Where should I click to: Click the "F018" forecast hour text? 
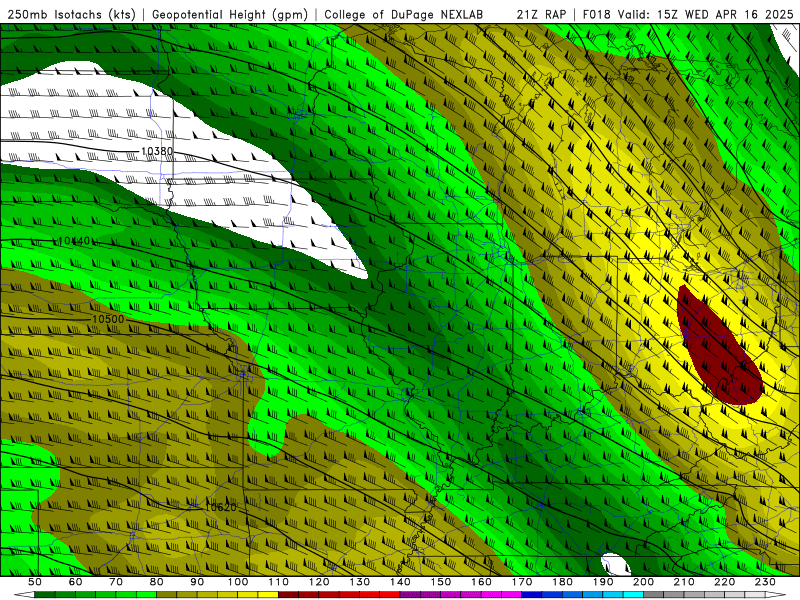597,14
